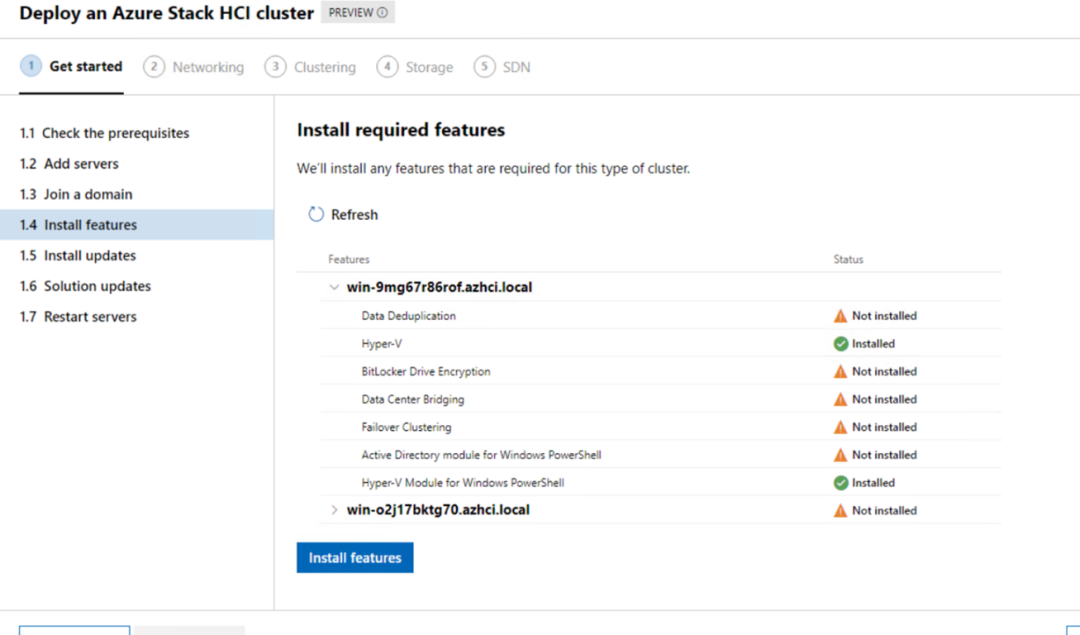The image size is (1080, 635).
Task: Click green check icon beside Hyper-V
Action: pyautogui.click(x=840, y=344)
